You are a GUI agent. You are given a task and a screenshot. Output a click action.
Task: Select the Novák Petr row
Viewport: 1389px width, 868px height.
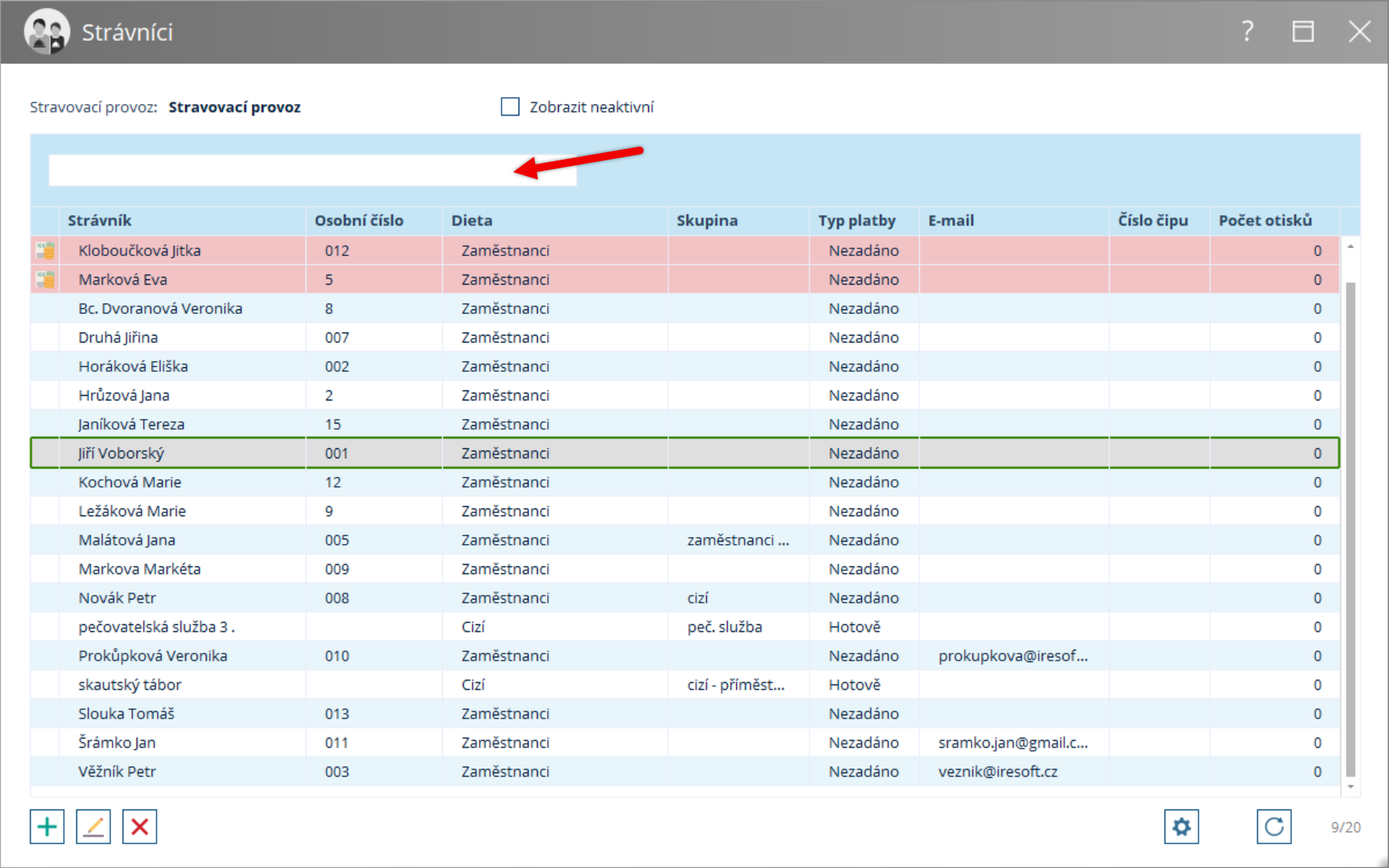pos(685,597)
